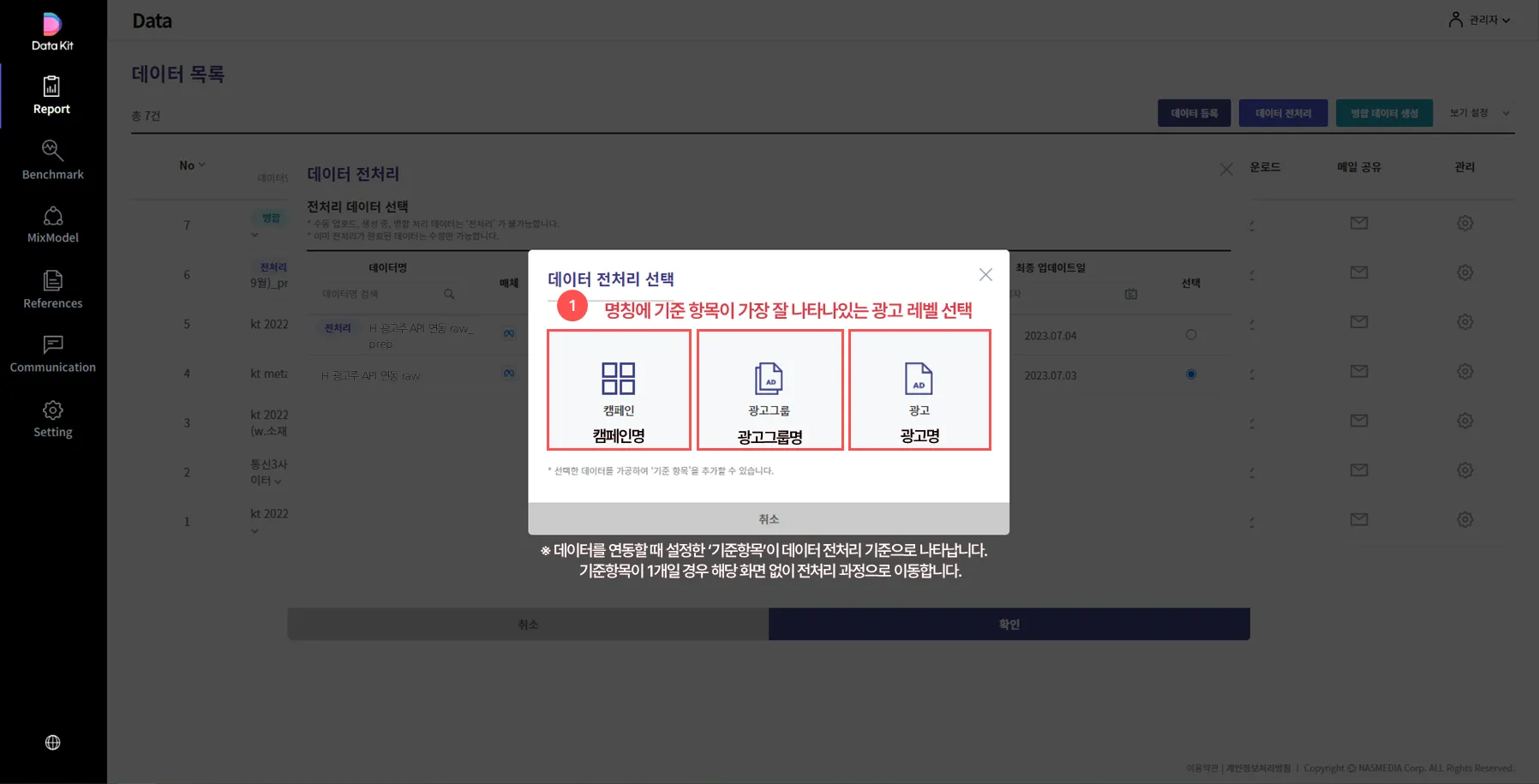
Task: Click mail share icon for row 1
Action: [x=1359, y=519]
